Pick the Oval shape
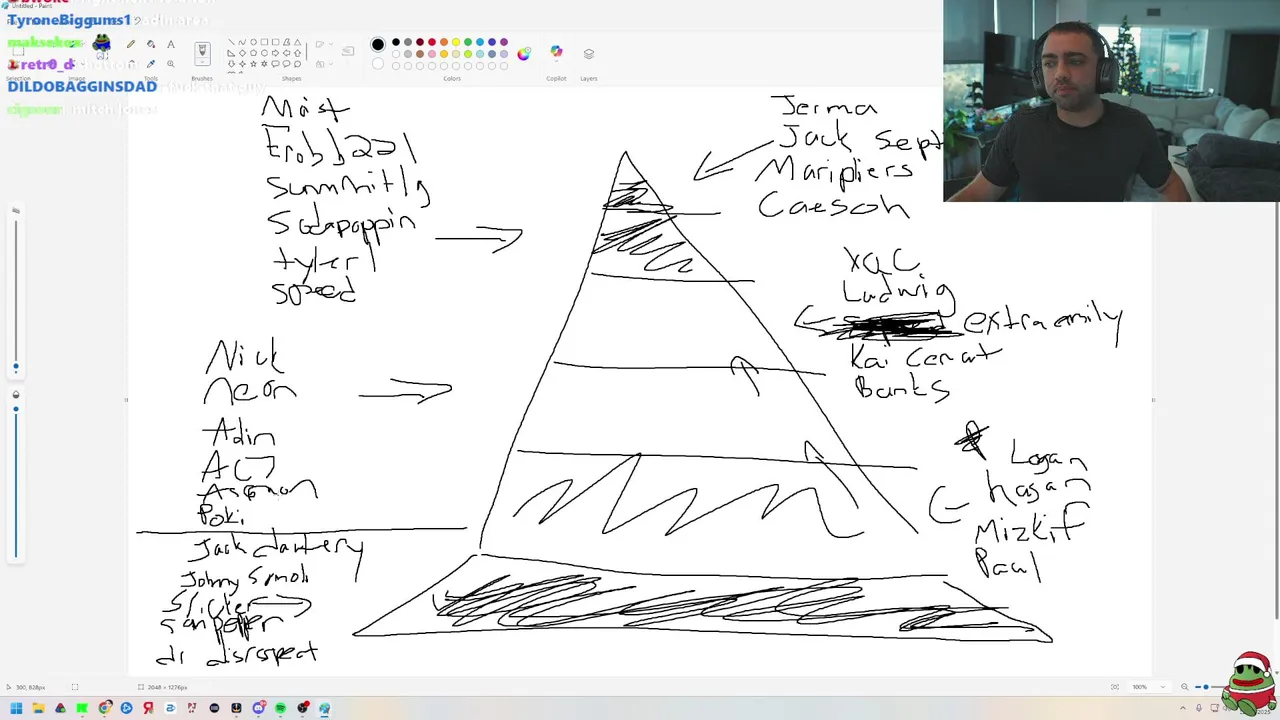 pyautogui.click(x=253, y=42)
